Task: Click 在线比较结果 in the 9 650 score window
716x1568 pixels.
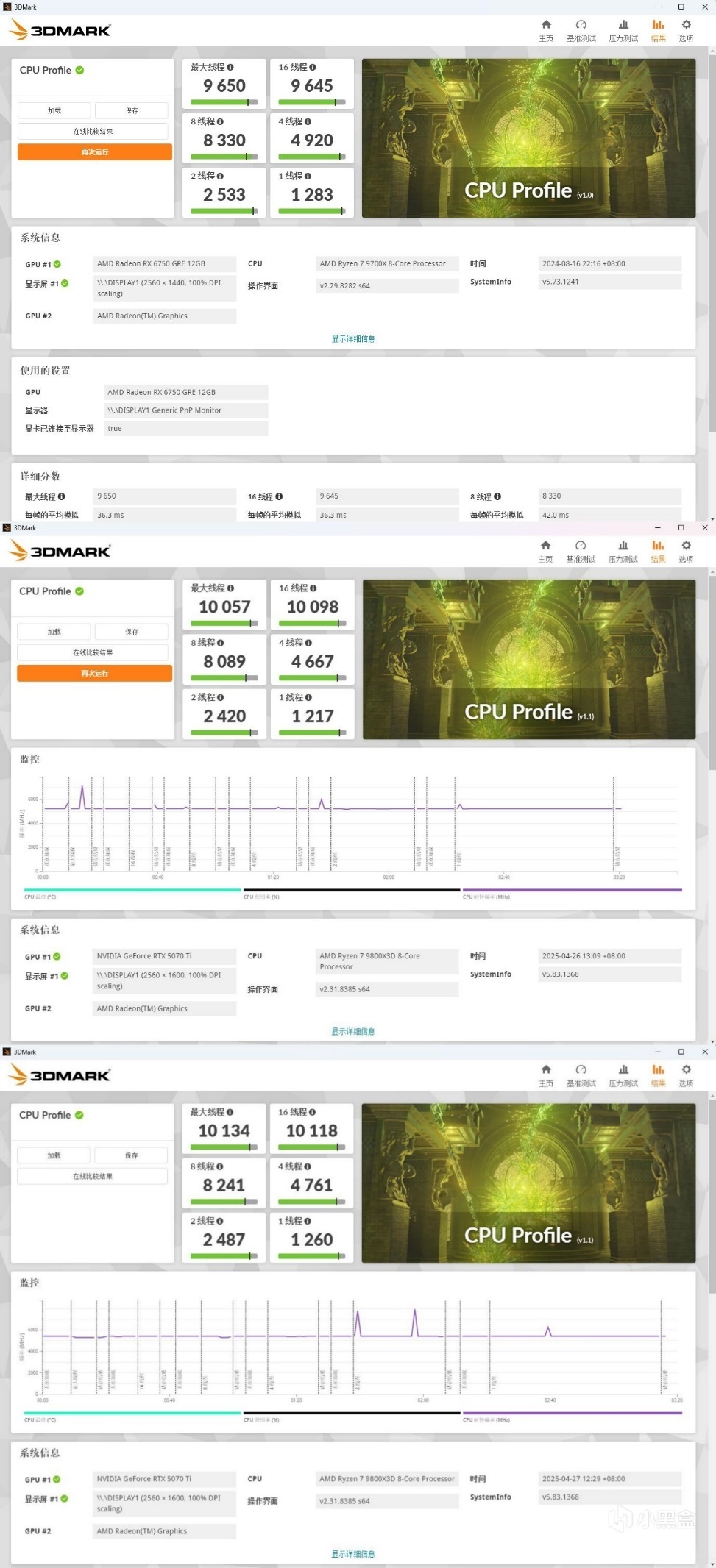Action: point(93,131)
